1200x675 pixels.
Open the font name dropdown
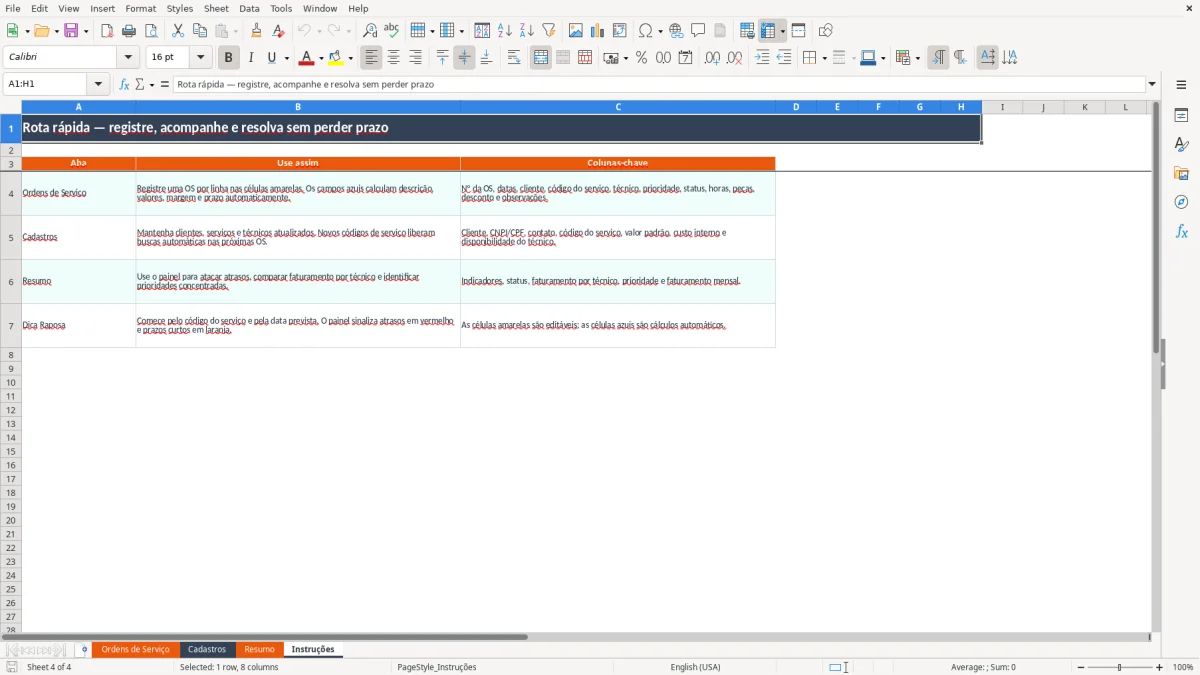click(128, 58)
